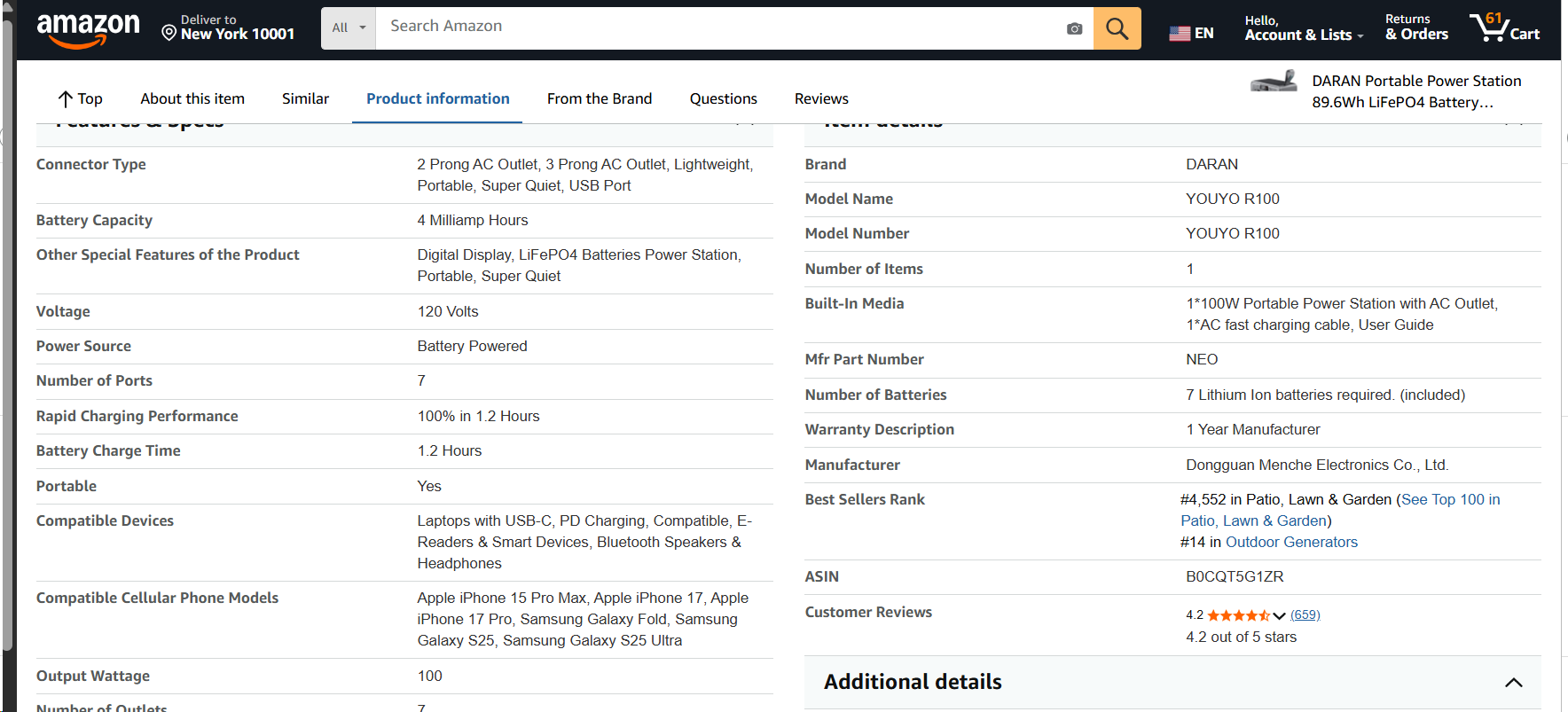Click the Dongguan Menche Electronics manufacturer text
Screen dimensions: 1568x712
(1317, 465)
